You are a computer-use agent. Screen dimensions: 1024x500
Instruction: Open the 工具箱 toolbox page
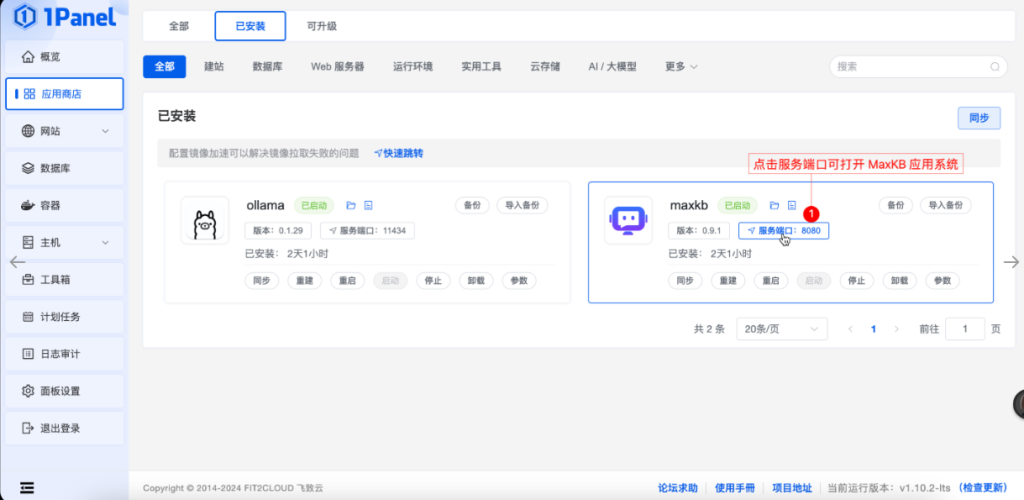(64, 280)
